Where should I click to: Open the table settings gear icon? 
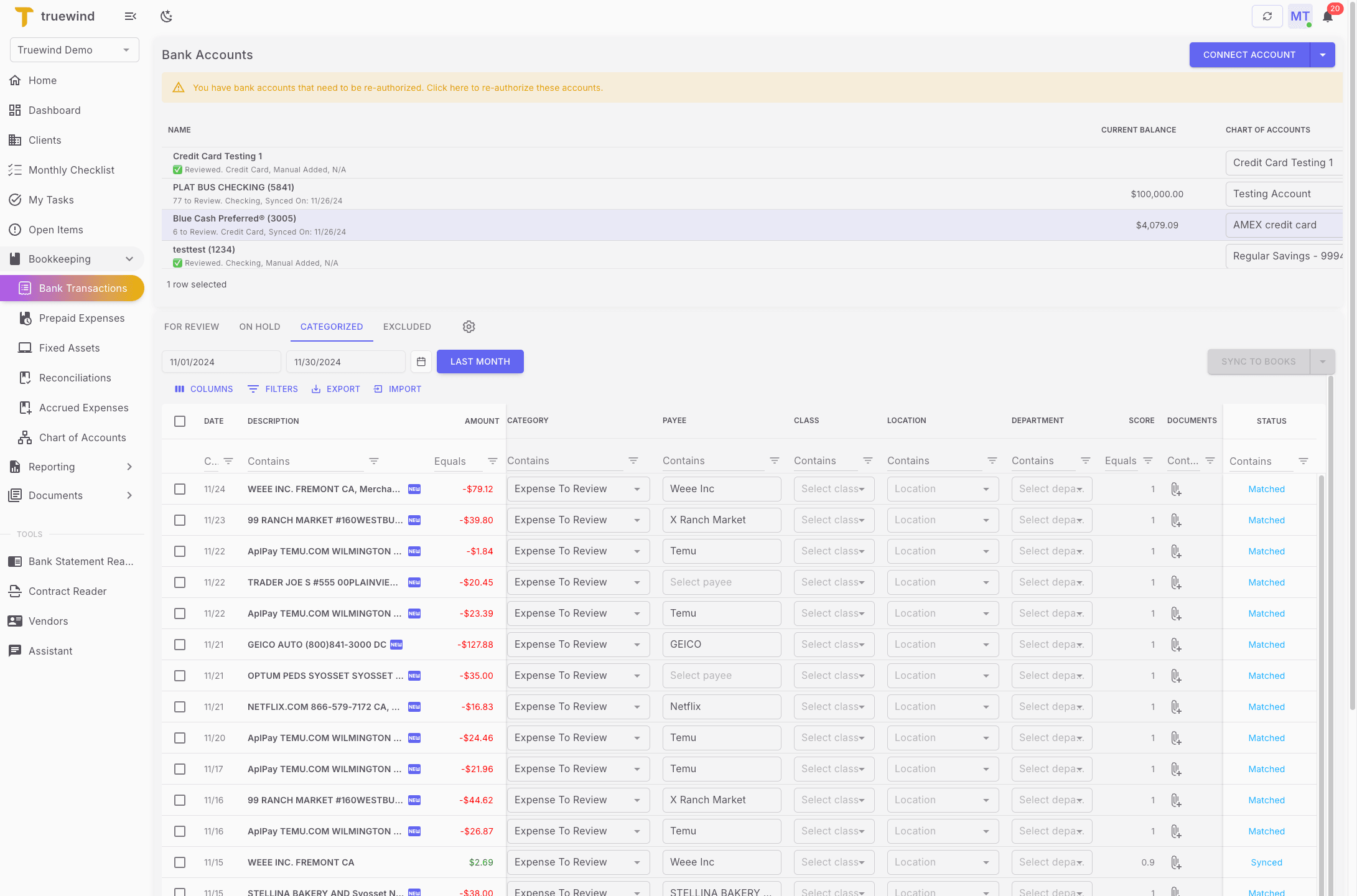coord(469,327)
